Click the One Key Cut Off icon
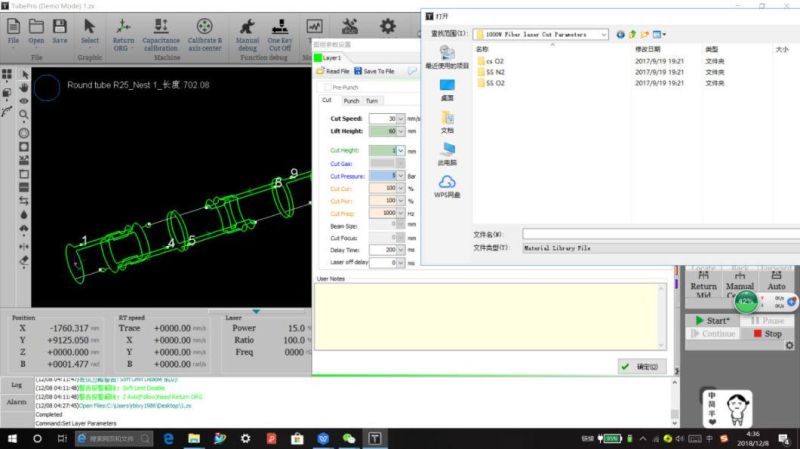 tap(280, 26)
